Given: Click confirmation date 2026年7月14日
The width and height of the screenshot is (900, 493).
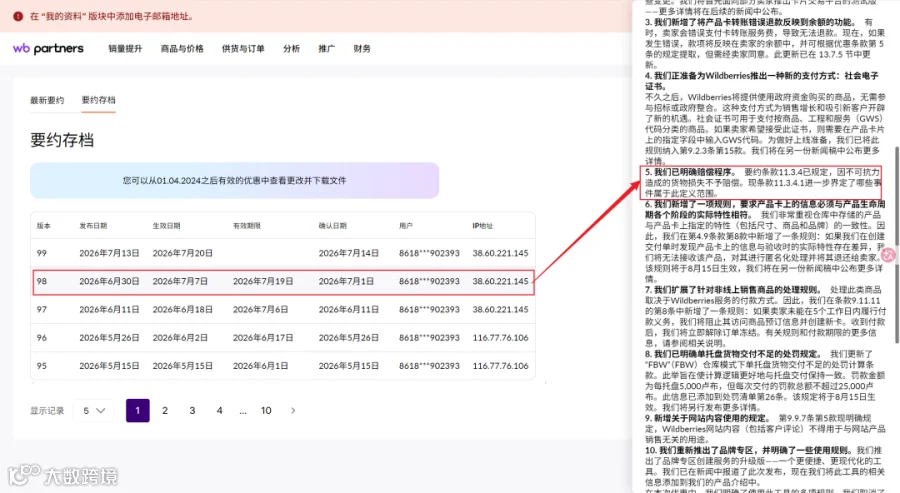Looking at the screenshot, I should pos(349,253).
